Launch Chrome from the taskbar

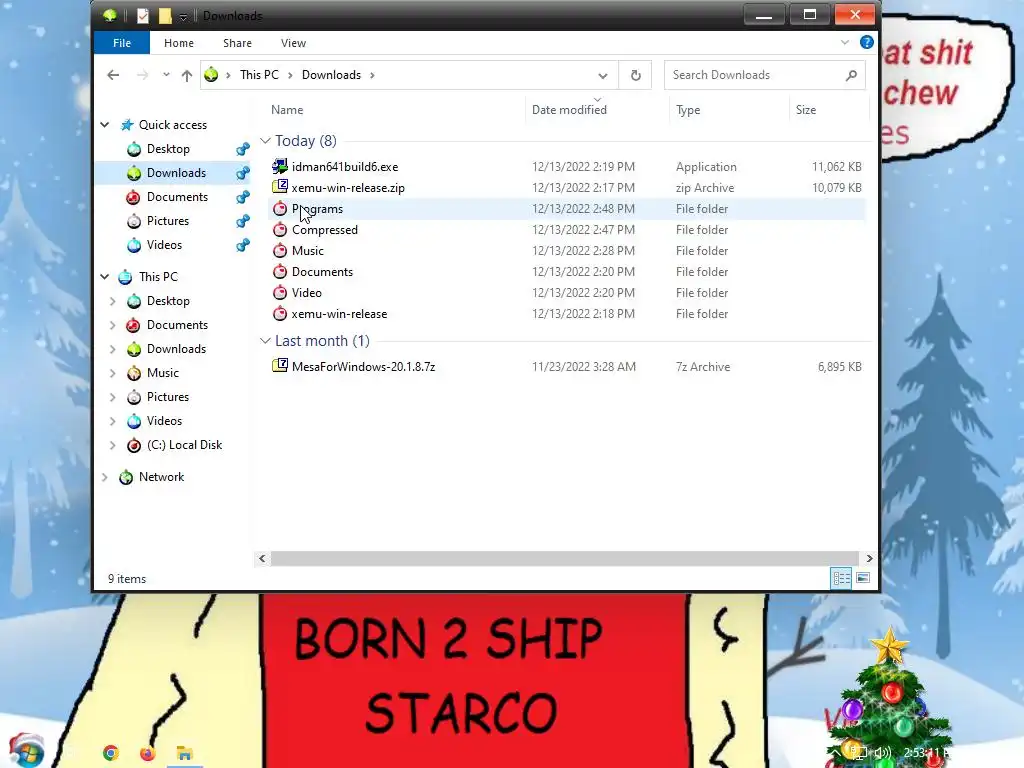111,754
